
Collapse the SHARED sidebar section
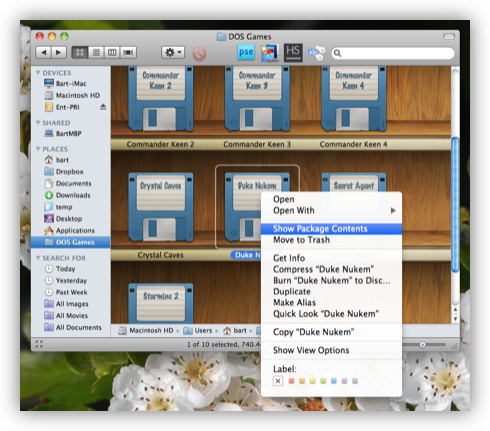tap(38, 123)
